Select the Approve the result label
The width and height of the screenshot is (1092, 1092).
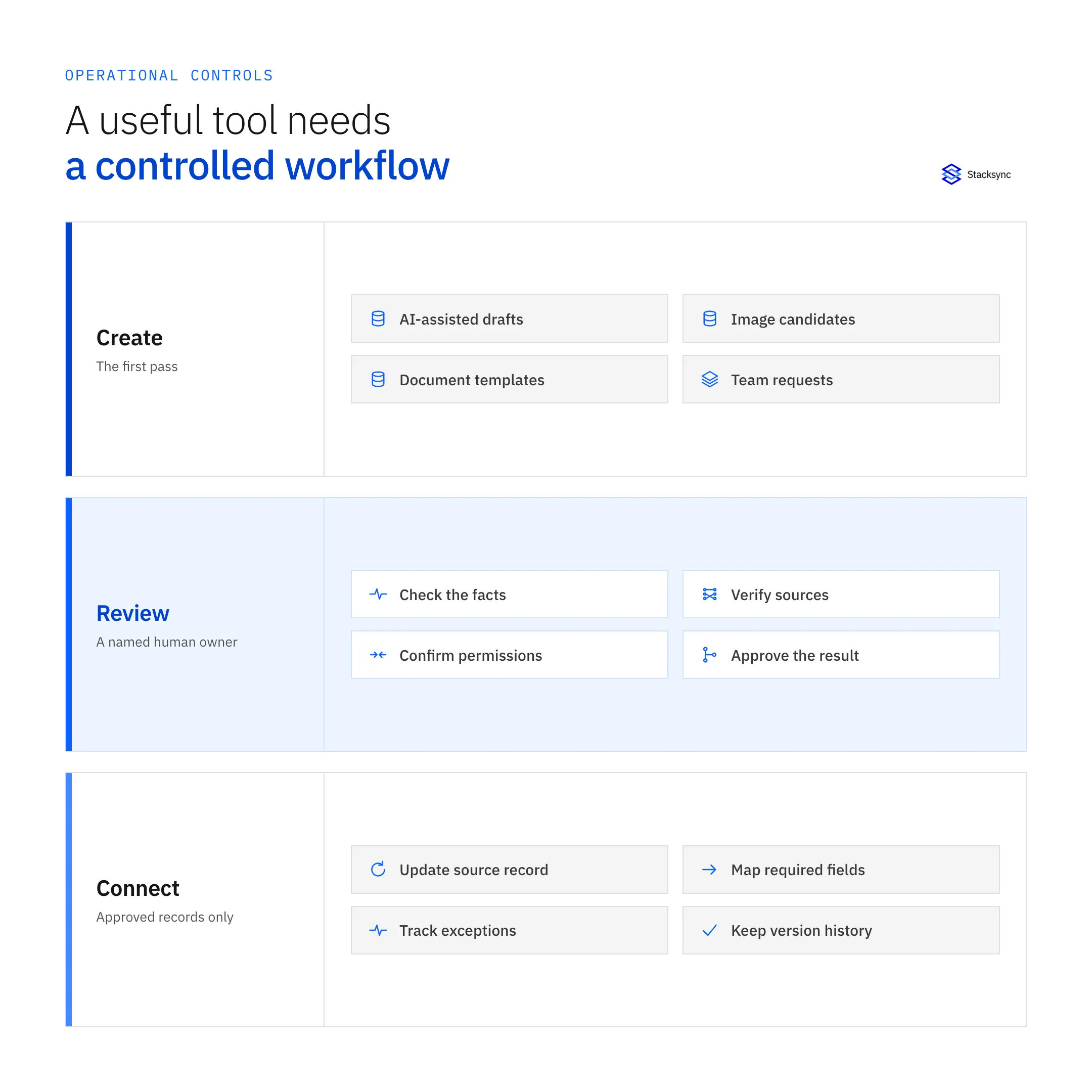point(795,656)
